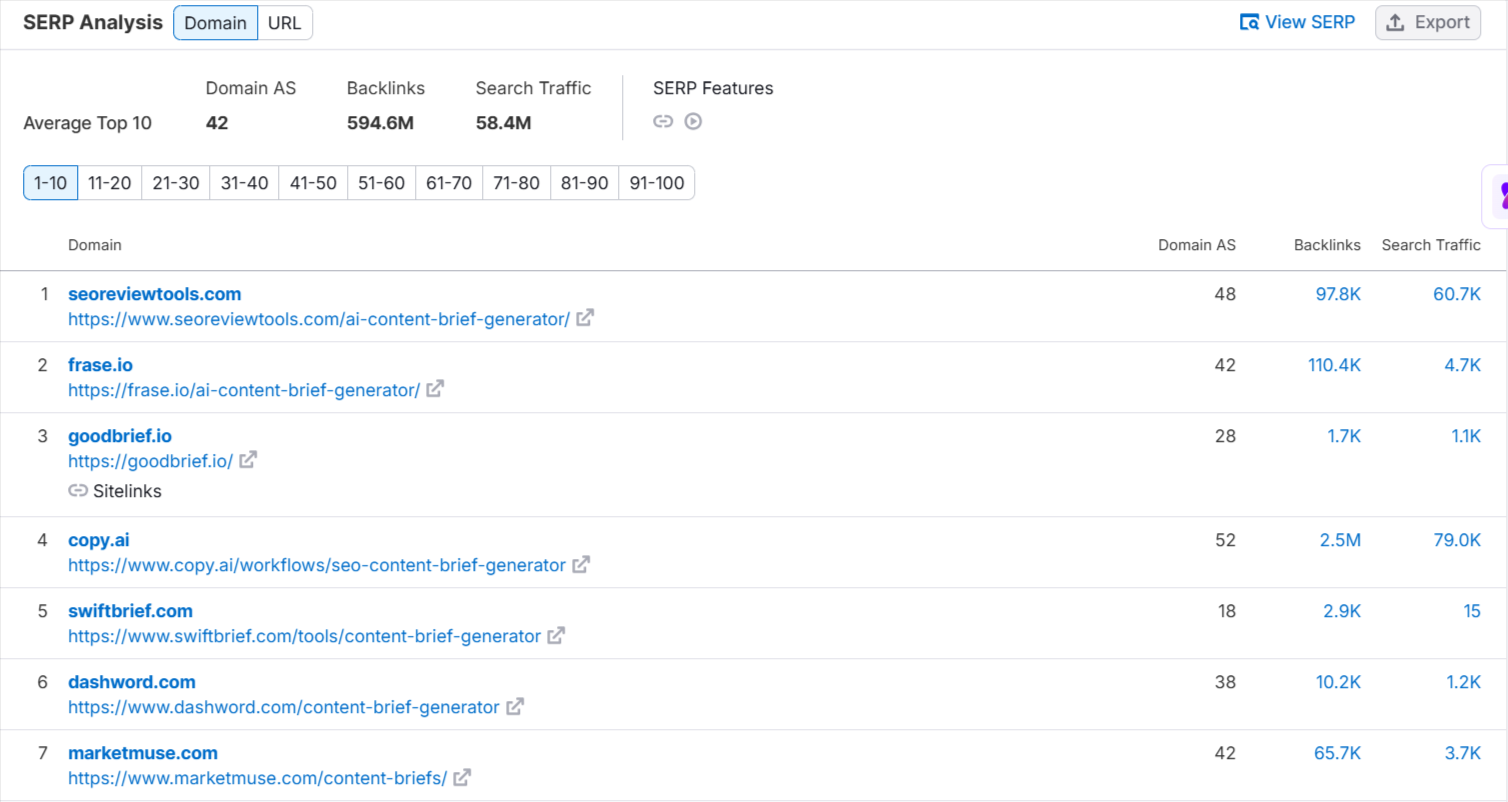Click marketmuse backlinks value 65.7K
This screenshot has width=1508, height=802.
1337,753
